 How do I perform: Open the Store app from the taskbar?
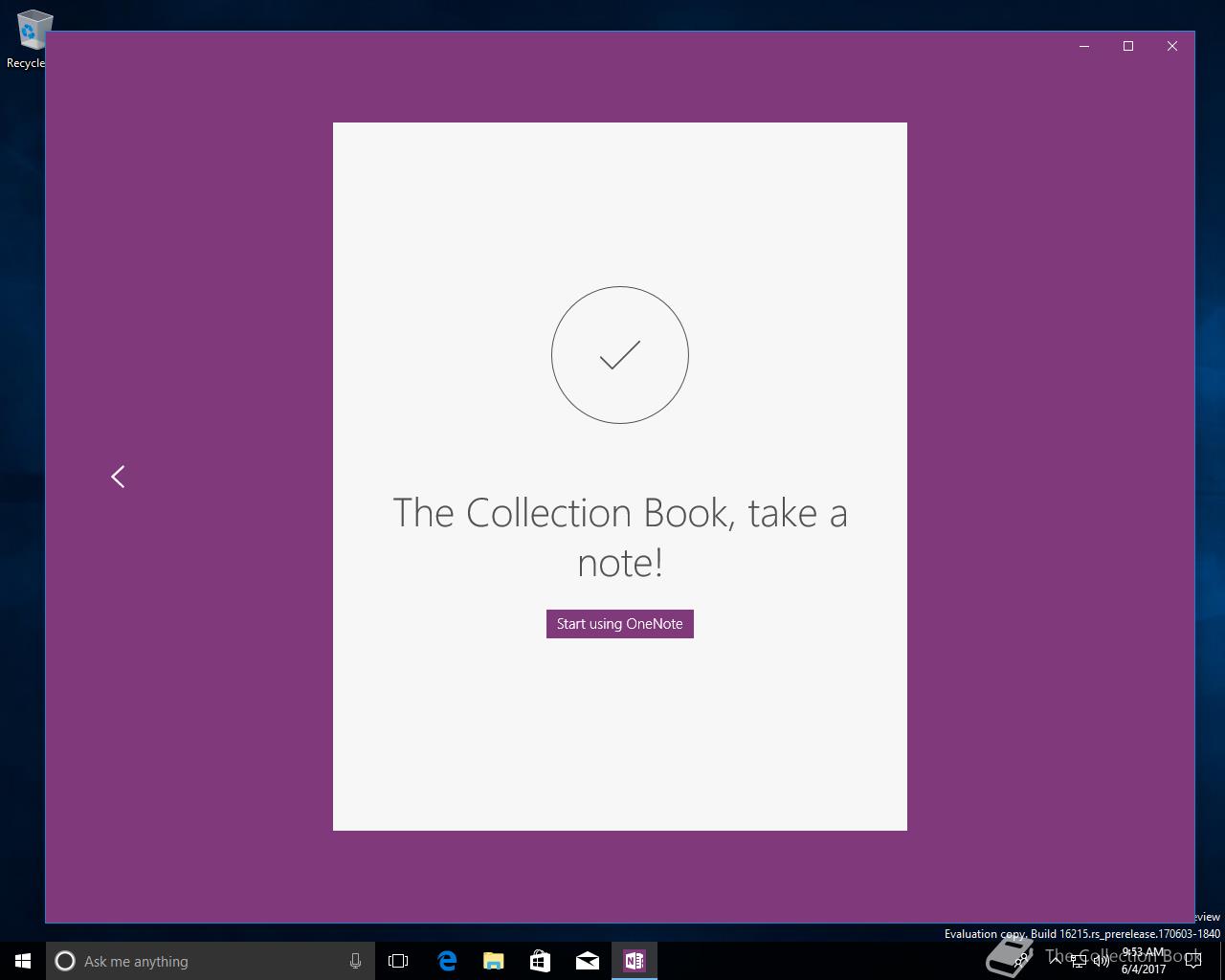(541, 961)
